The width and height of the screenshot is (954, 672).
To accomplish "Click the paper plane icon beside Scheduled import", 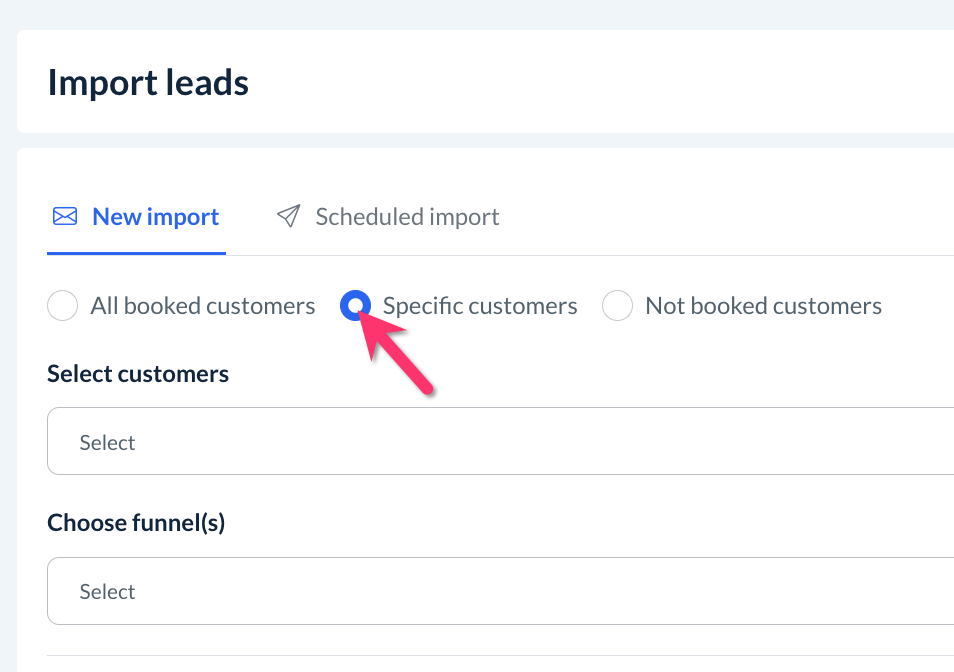I will pyautogui.click(x=289, y=217).
